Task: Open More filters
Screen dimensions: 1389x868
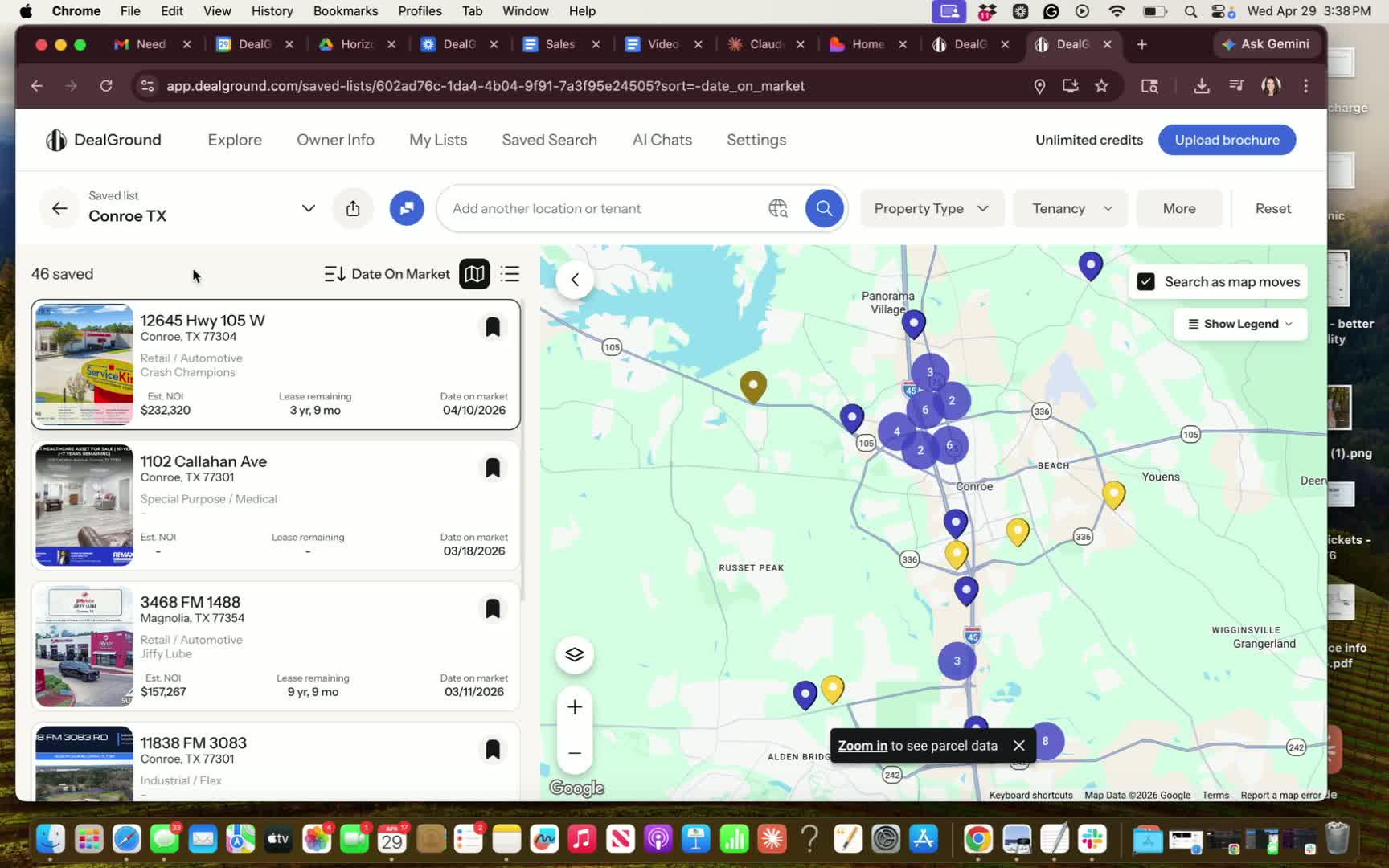Action: pos(1179,208)
